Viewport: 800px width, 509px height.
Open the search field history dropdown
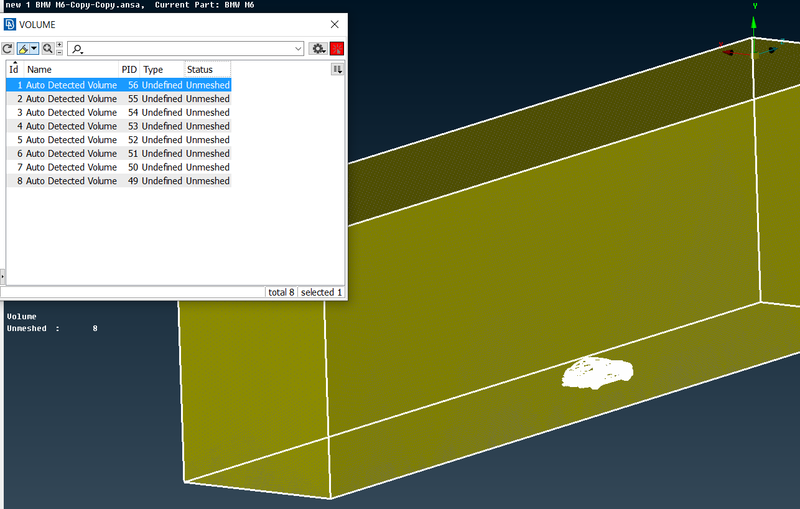[298, 49]
